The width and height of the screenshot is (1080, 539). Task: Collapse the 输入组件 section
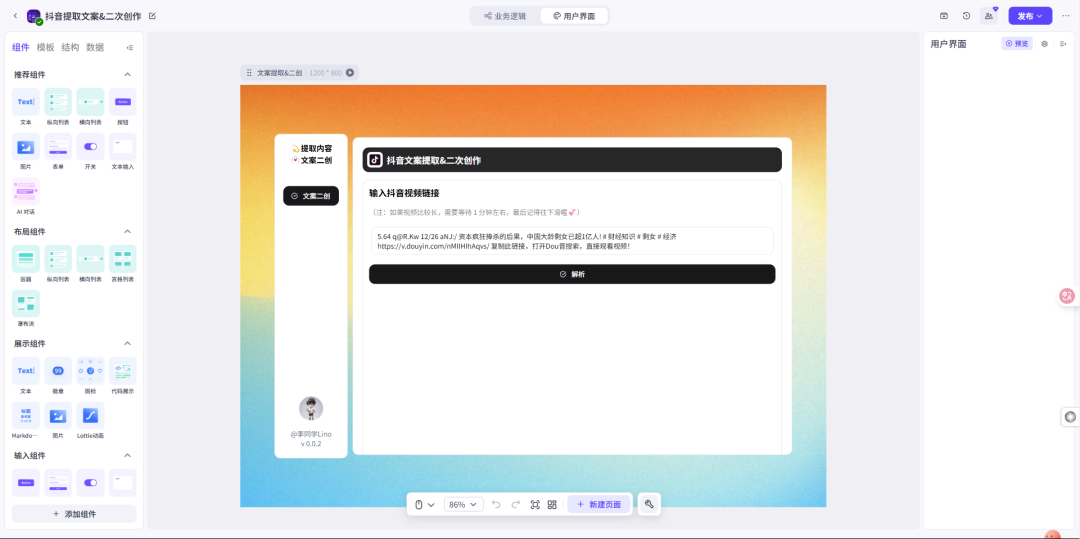click(x=127, y=456)
